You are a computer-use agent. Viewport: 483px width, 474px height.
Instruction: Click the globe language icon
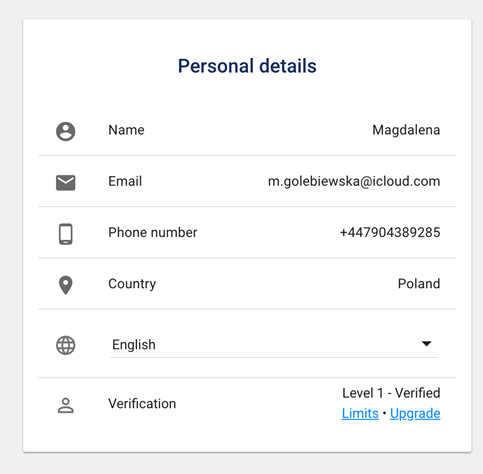click(x=65, y=345)
